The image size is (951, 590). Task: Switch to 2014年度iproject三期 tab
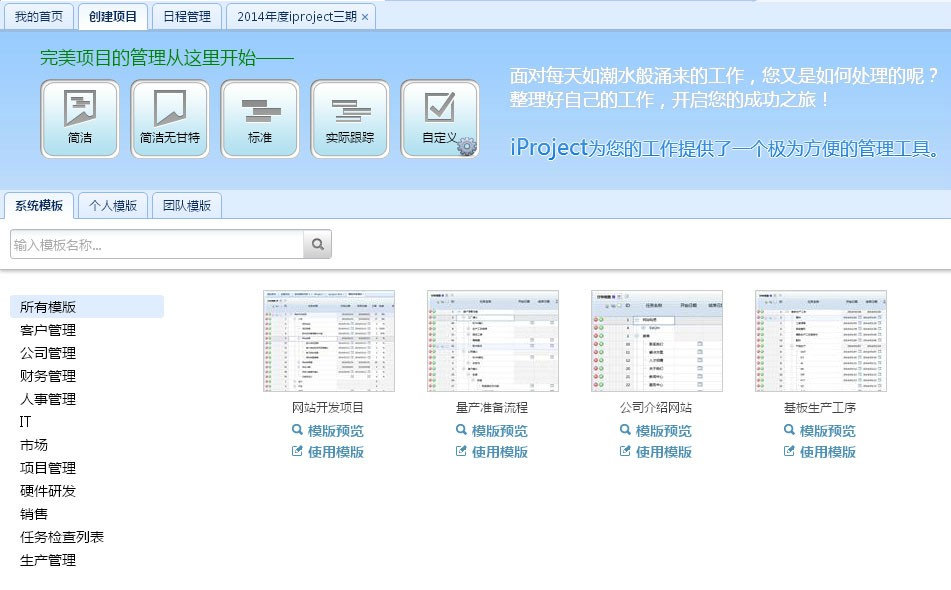click(297, 16)
